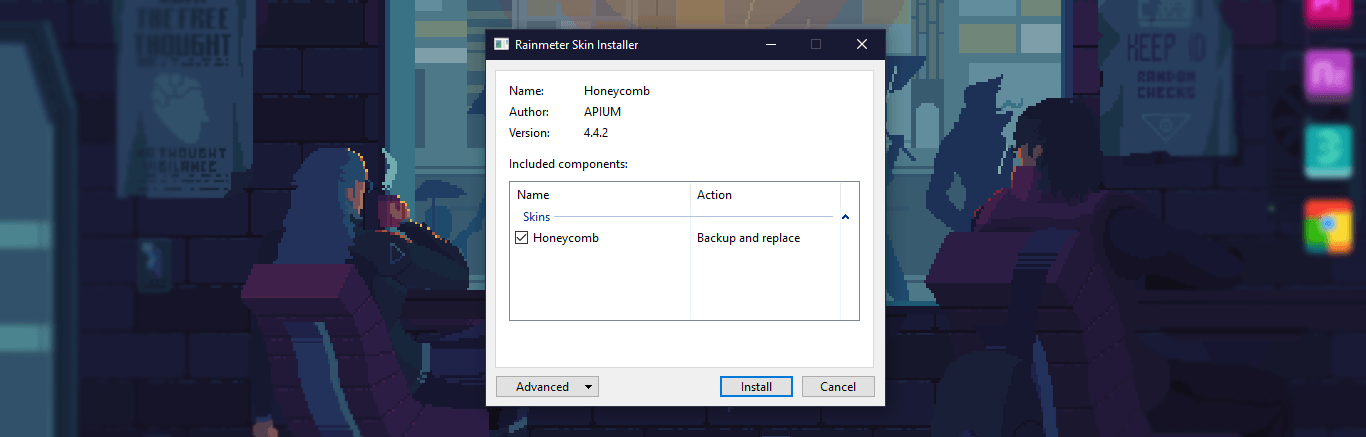Open the Advanced dropdown arrow
This screenshot has width=1366, height=437.
coord(588,387)
